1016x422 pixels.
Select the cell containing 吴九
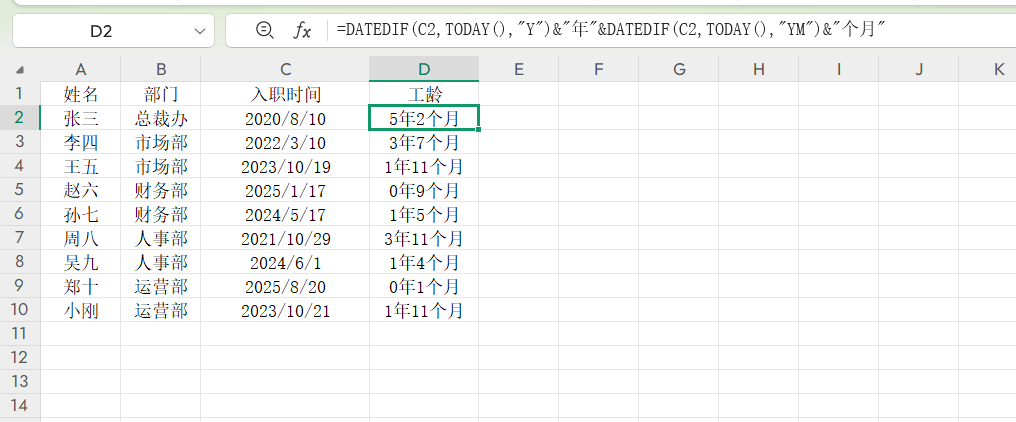80,262
